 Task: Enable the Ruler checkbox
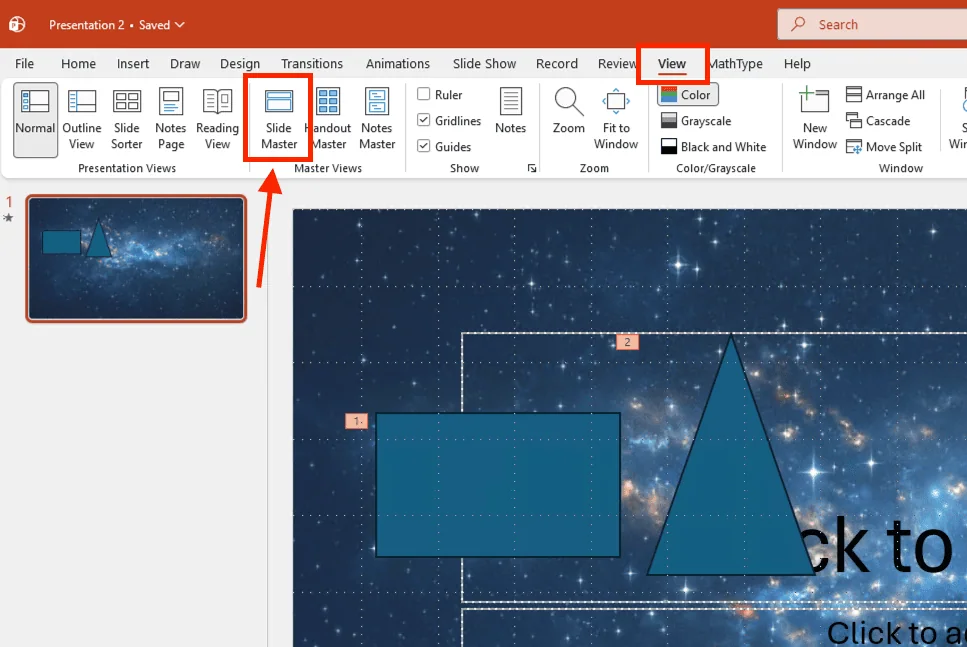[x=424, y=94]
